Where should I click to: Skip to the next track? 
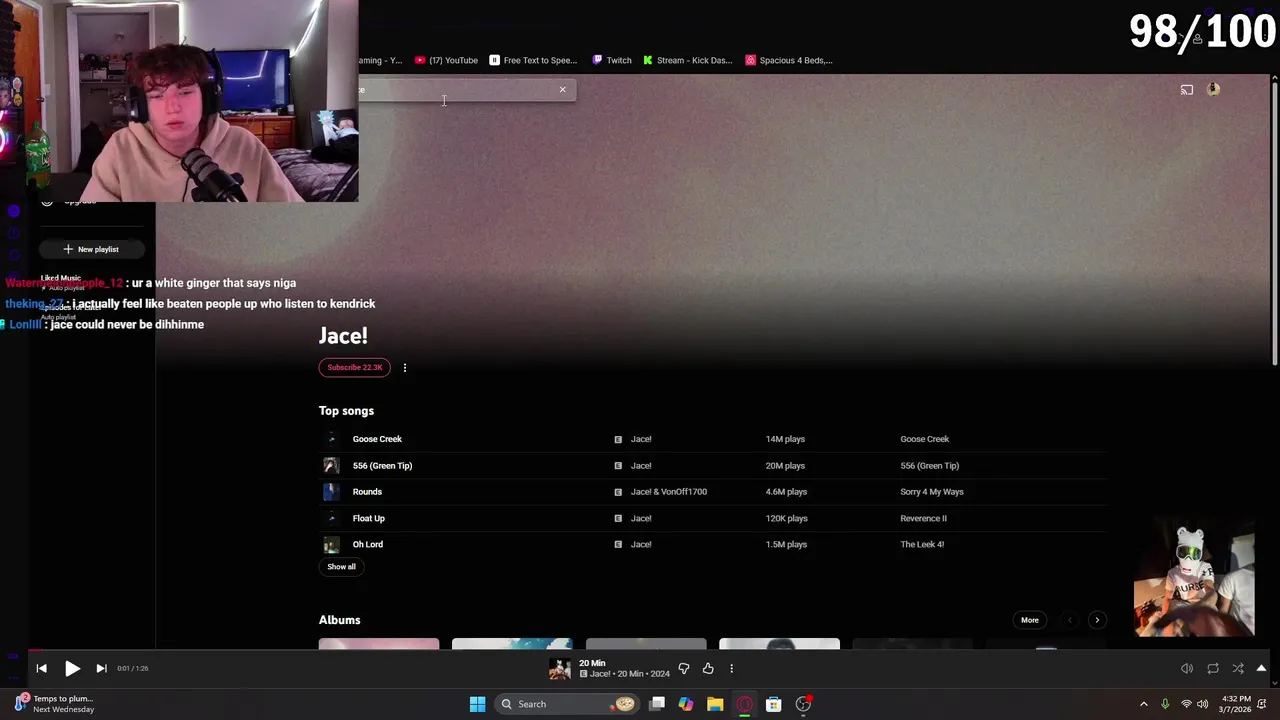coord(101,668)
